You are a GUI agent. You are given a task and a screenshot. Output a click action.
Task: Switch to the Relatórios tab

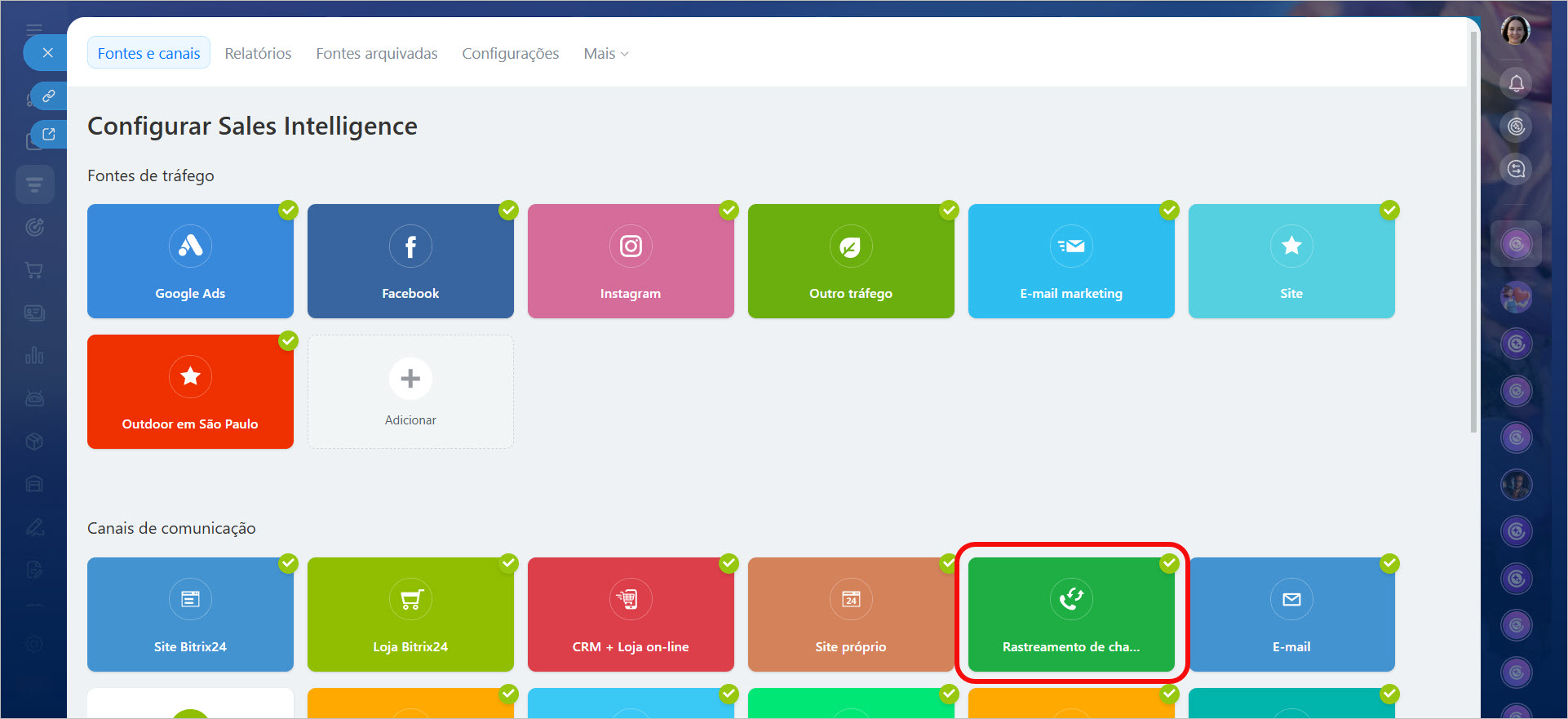[258, 54]
